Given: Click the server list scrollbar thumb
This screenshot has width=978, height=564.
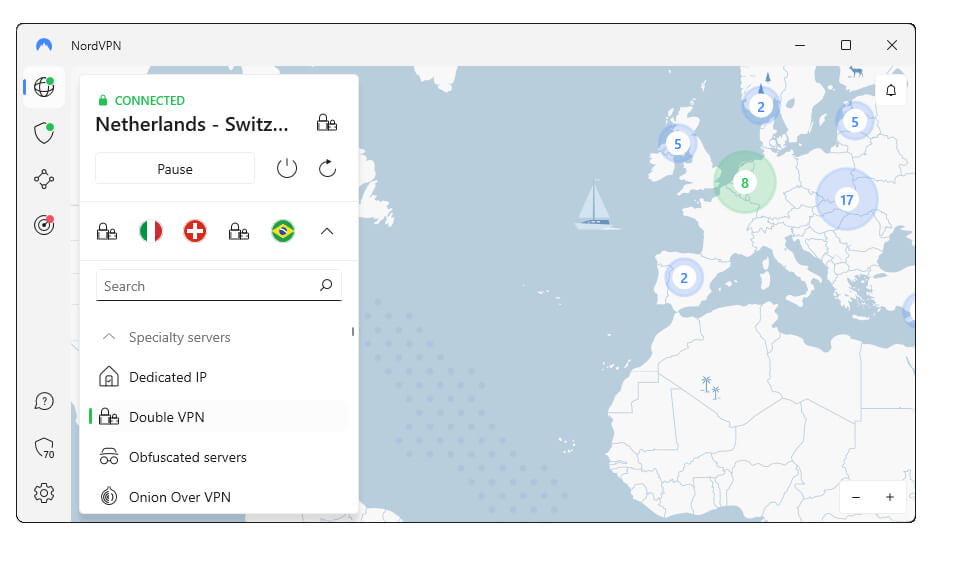Looking at the screenshot, I should [353, 332].
